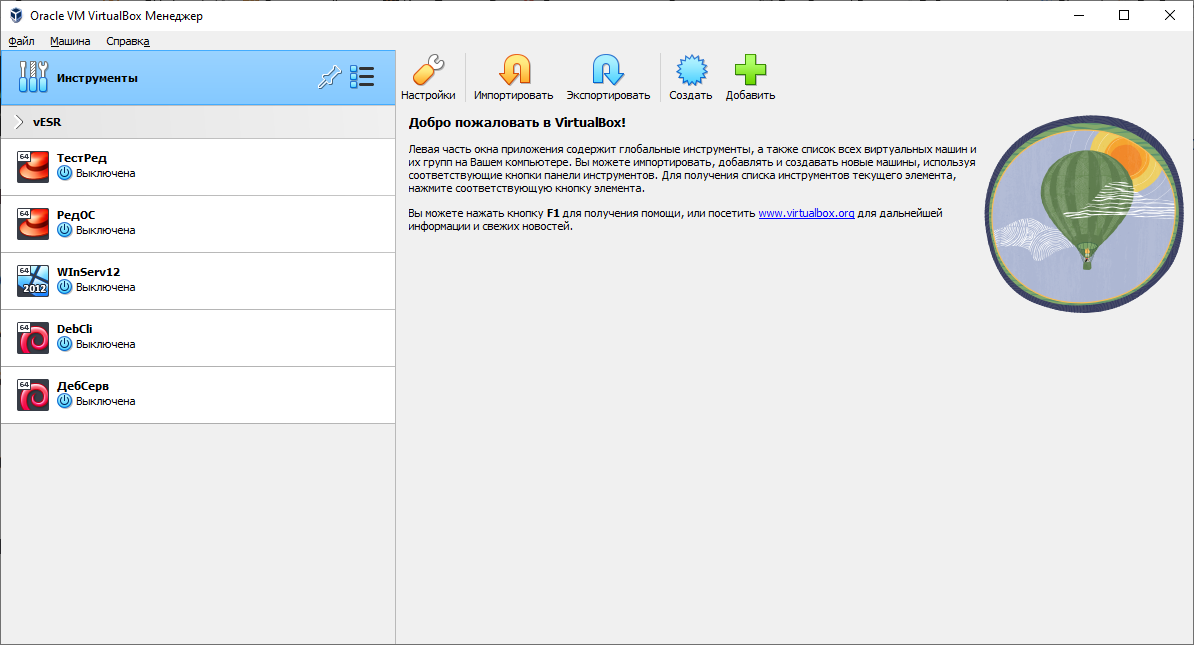The width and height of the screenshot is (1194, 645).
Task: Click the ТестРед red hat OS icon
Action: point(33,167)
